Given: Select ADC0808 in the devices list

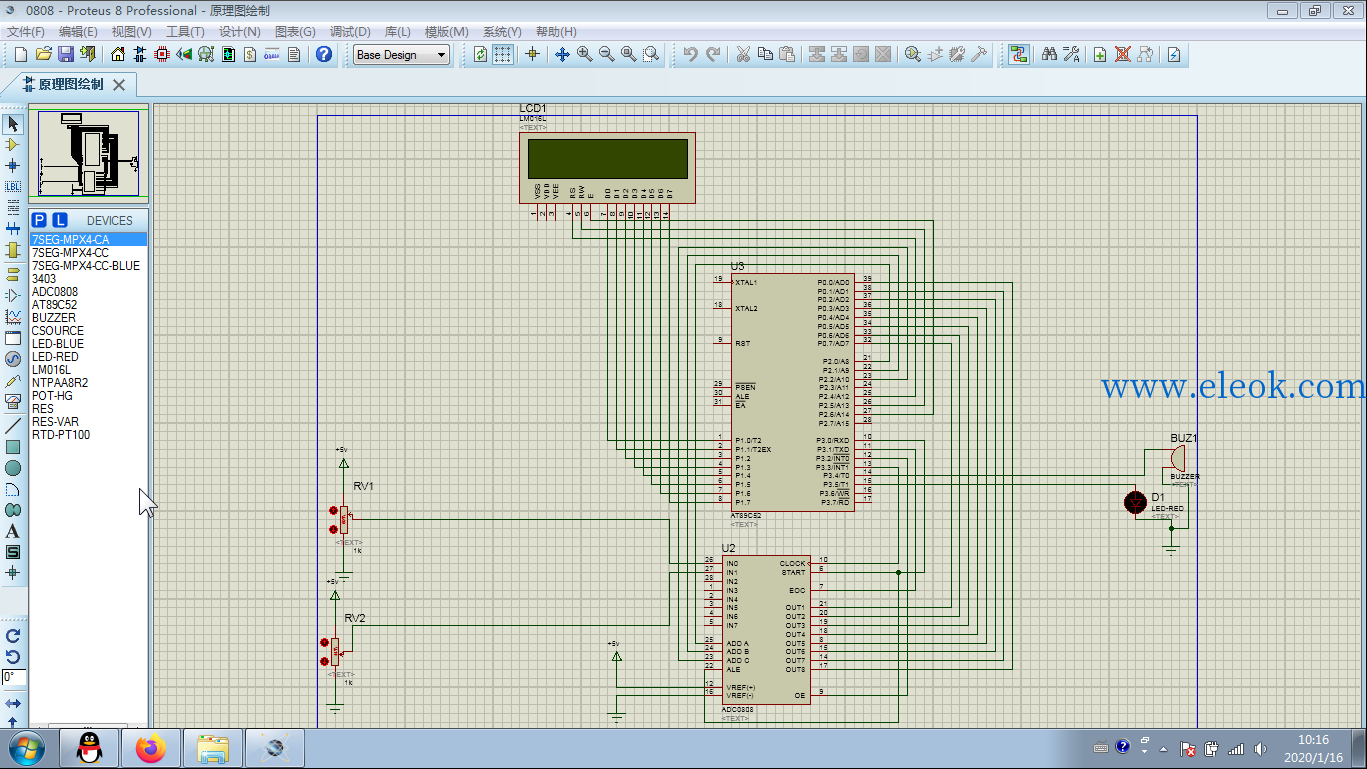Looking at the screenshot, I should 55,292.
